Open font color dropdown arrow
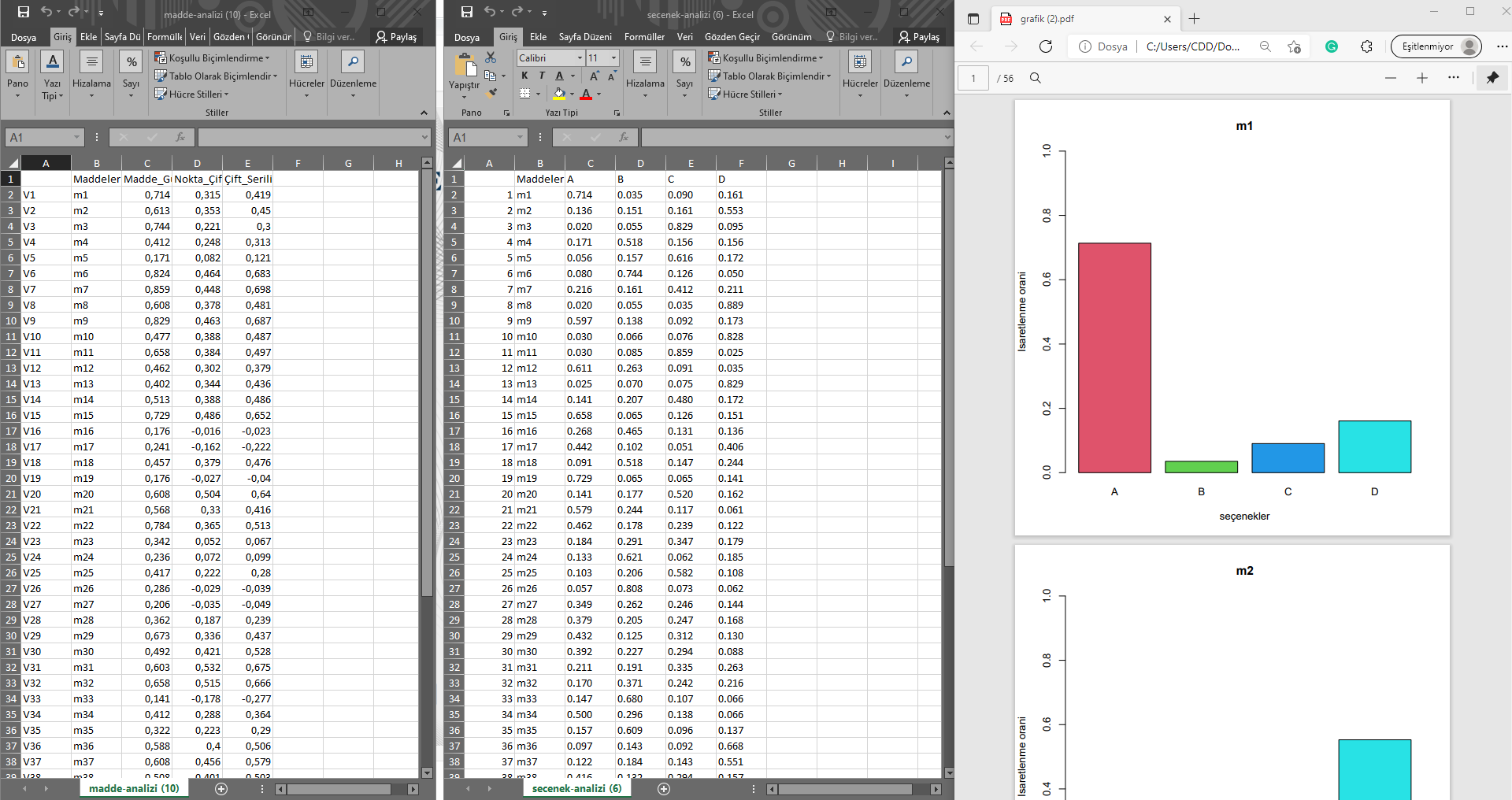The height and width of the screenshot is (800, 1512). click(598, 94)
